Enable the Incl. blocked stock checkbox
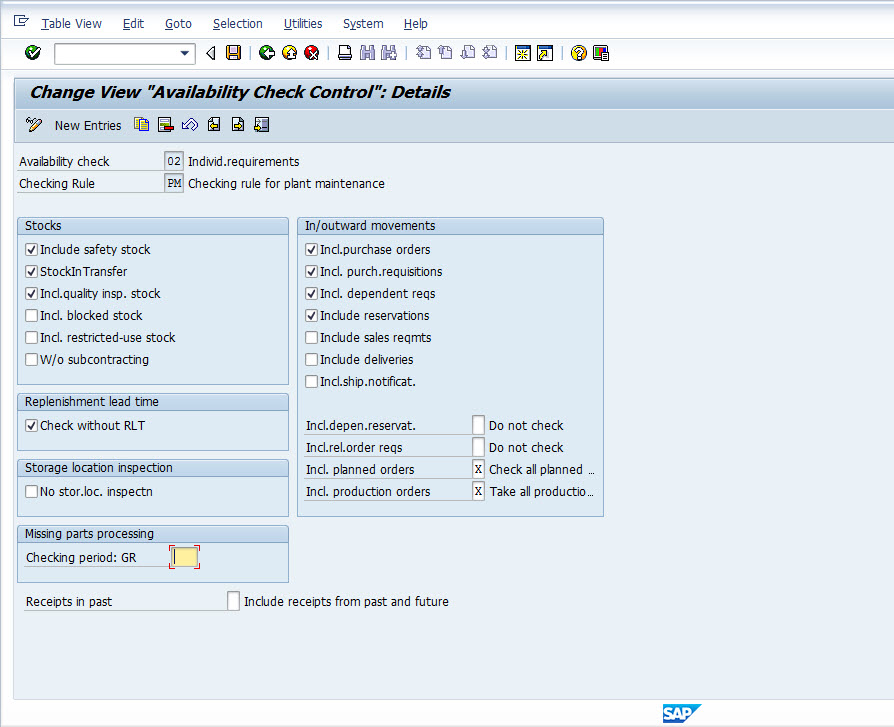Image resolution: width=894 pixels, height=727 pixels. 33,316
